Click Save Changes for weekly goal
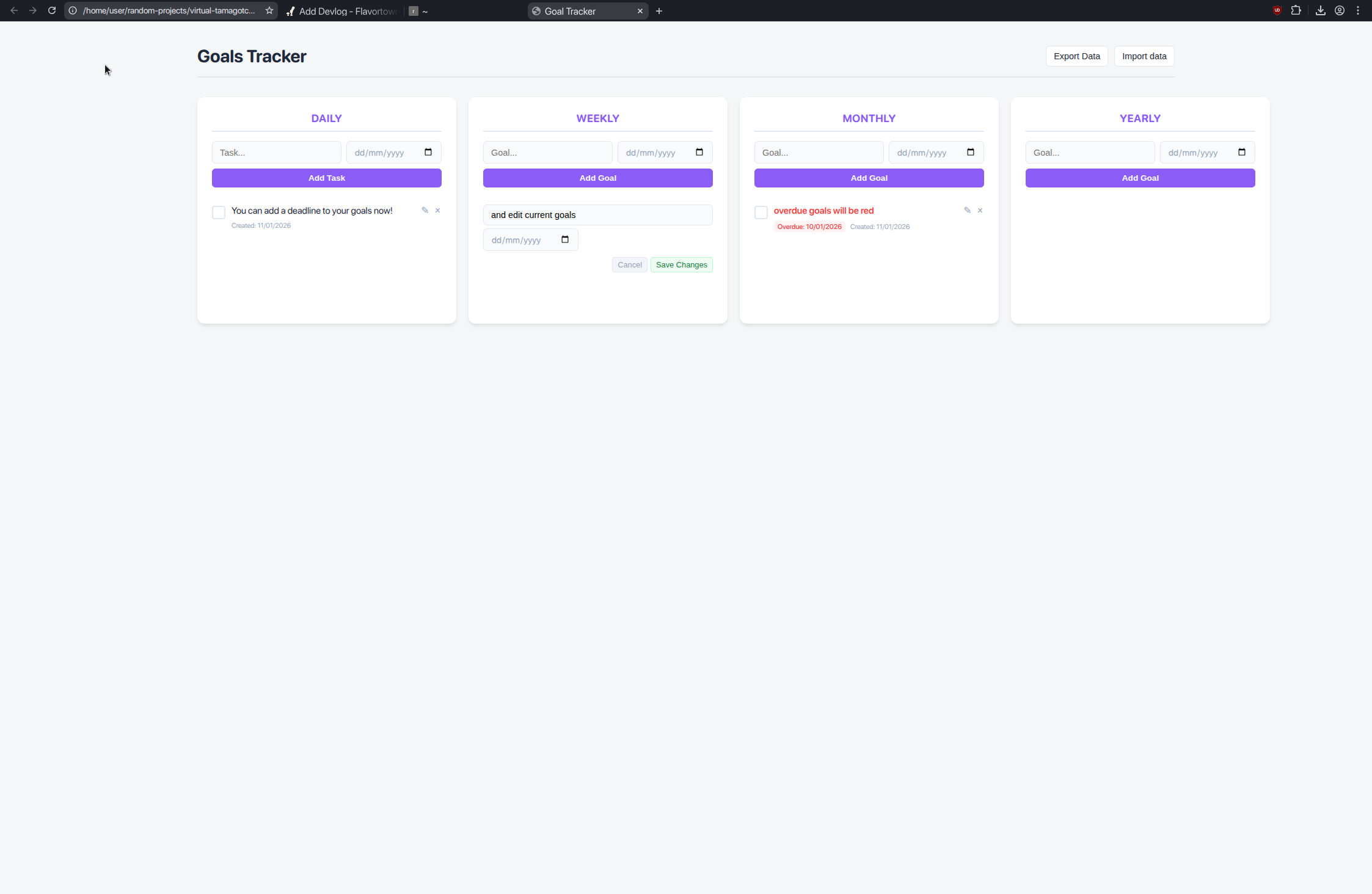The width and height of the screenshot is (1372, 894). click(x=681, y=264)
